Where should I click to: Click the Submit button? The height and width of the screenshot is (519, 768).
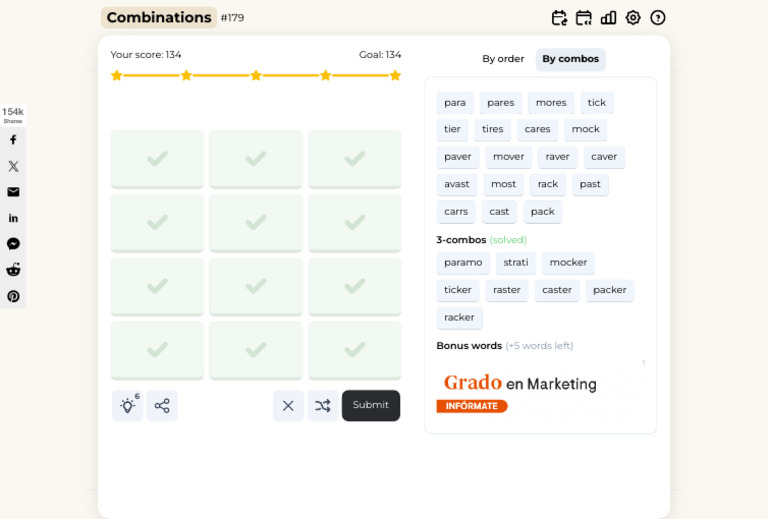point(371,405)
